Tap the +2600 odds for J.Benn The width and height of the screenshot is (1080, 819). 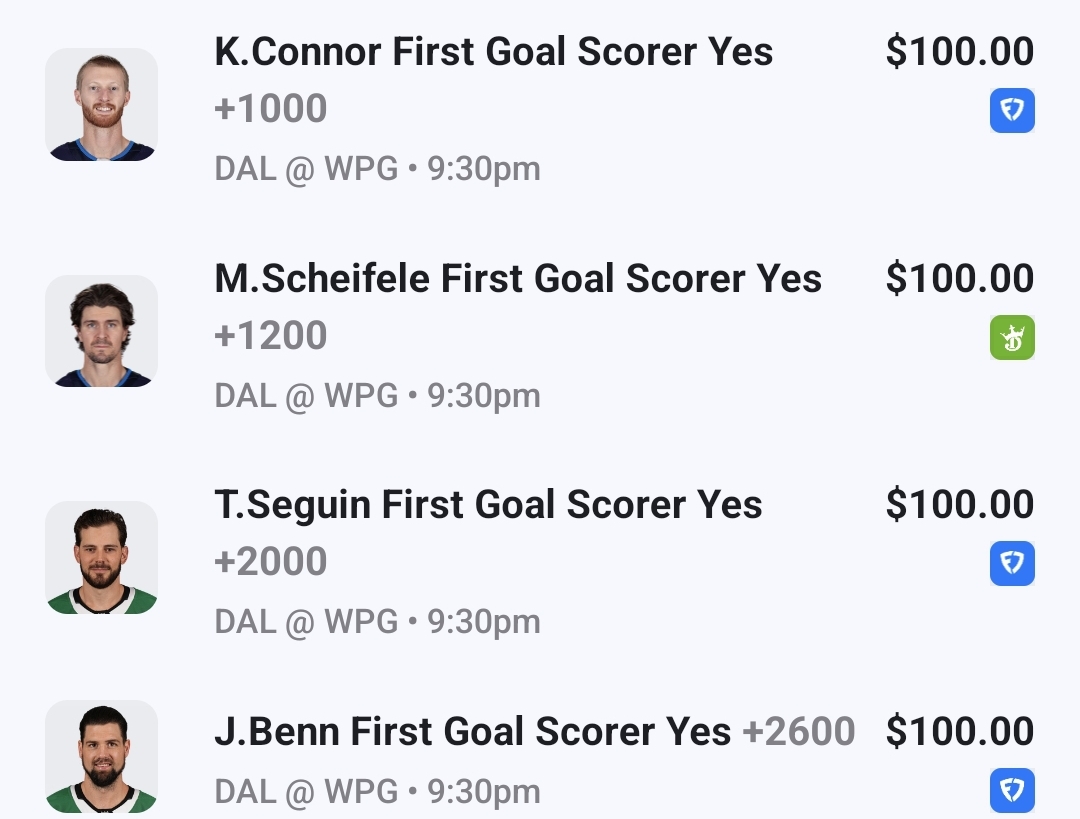click(799, 732)
